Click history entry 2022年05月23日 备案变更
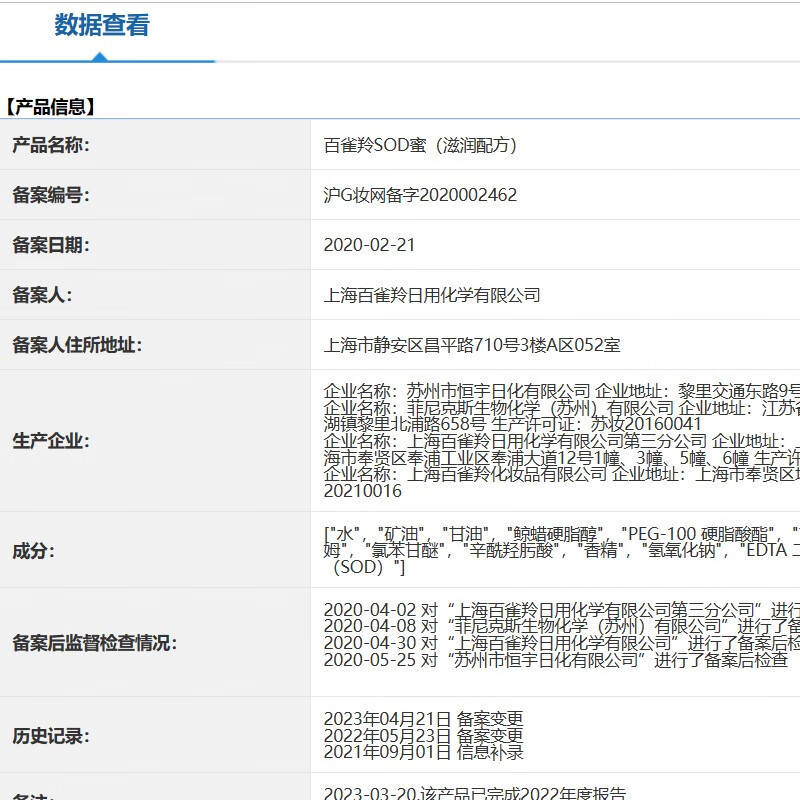The width and height of the screenshot is (800, 800). point(423,735)
